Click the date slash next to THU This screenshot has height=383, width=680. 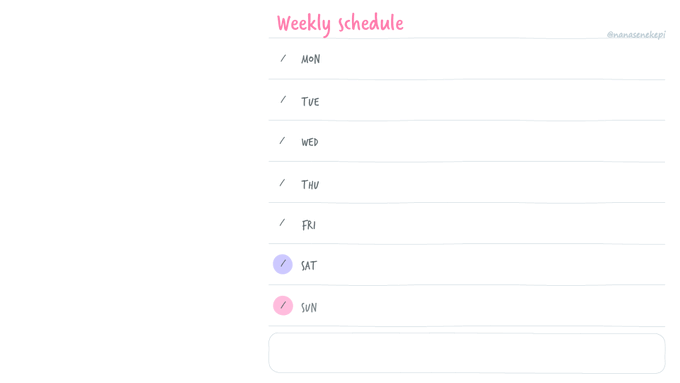(x=282, y=183)
